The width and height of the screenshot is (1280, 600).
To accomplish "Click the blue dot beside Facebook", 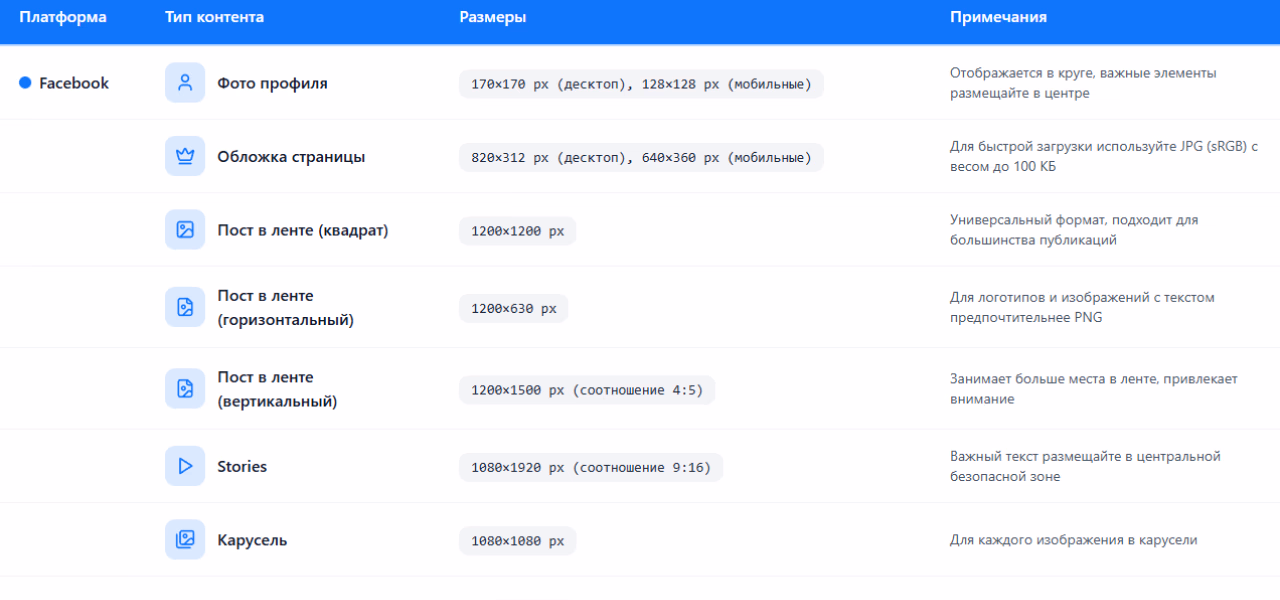I will tap(26, 83).
